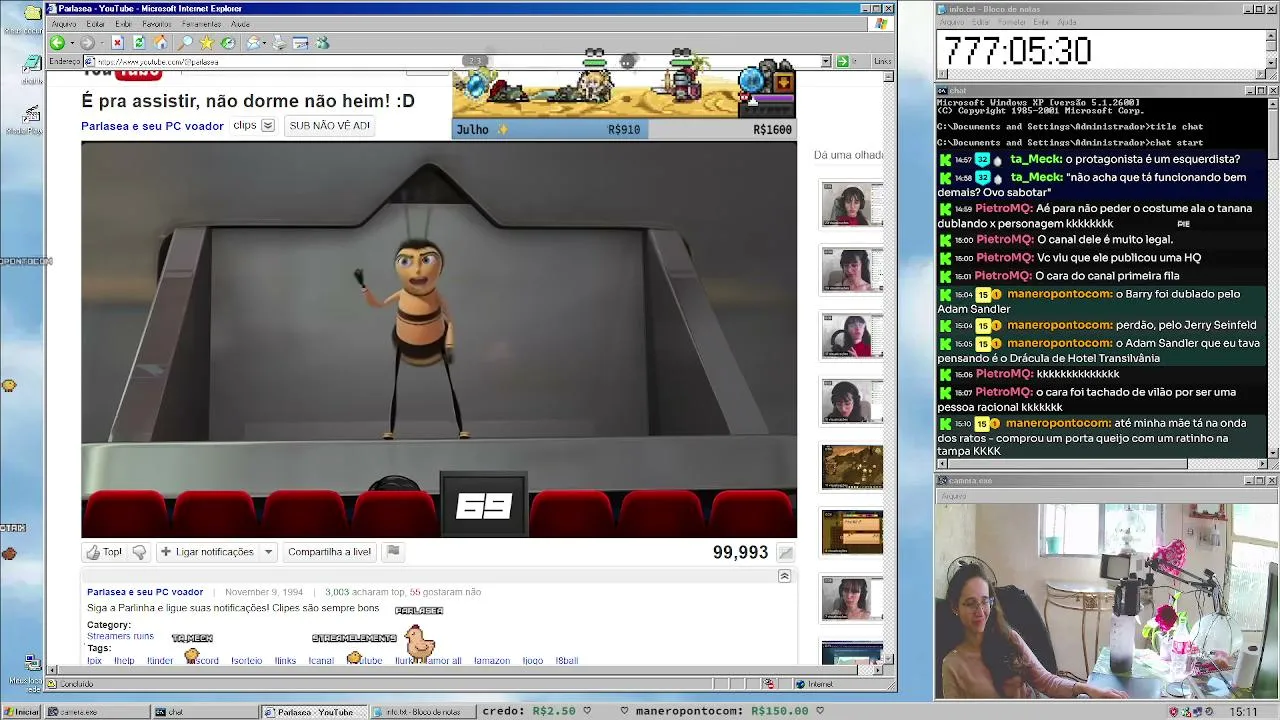The width and height of the screenshot is (1280, 720).
Task: Open the dropdown arrow beside Ligar notificações
Action: pyautogui.click(x=268, y=552)
